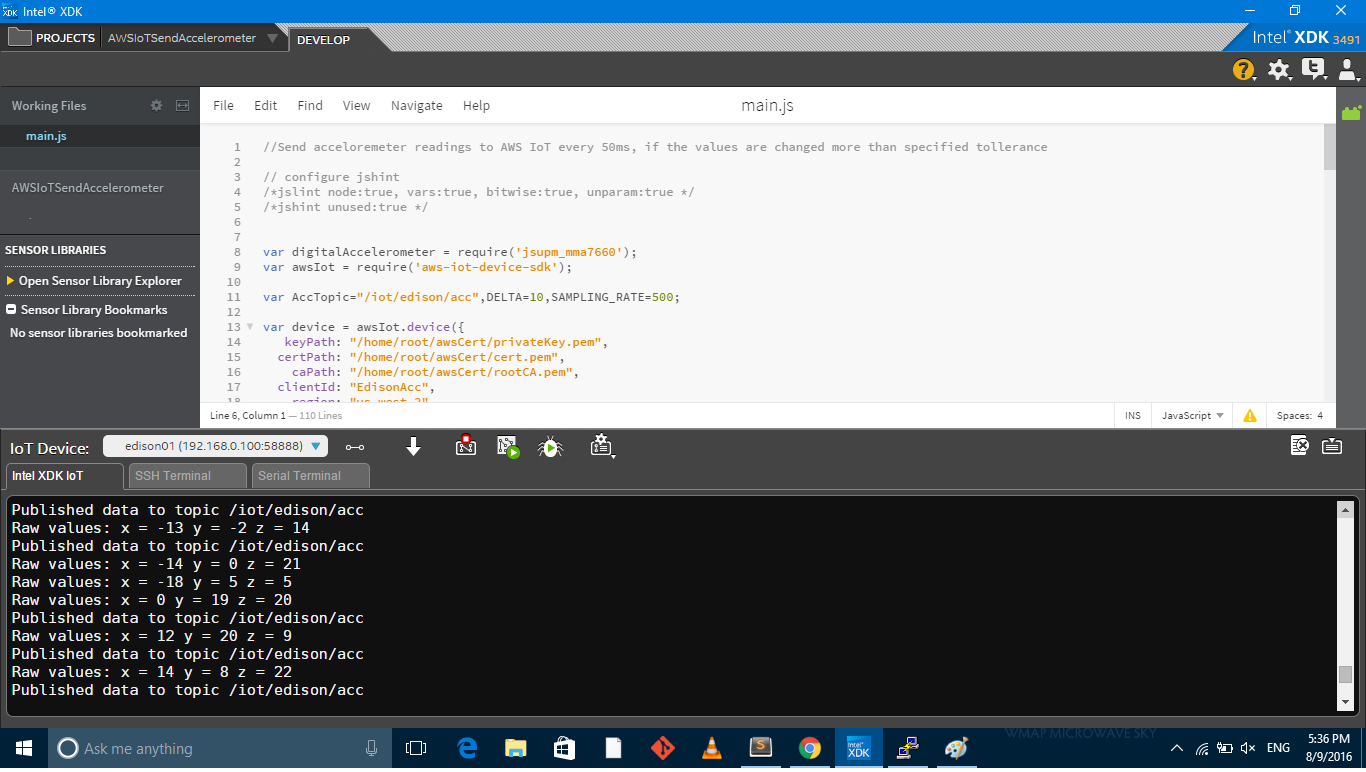Screen dimensions: 1366x772
Task: Open the gear settings menu
Action: (x=1279, y=69)
